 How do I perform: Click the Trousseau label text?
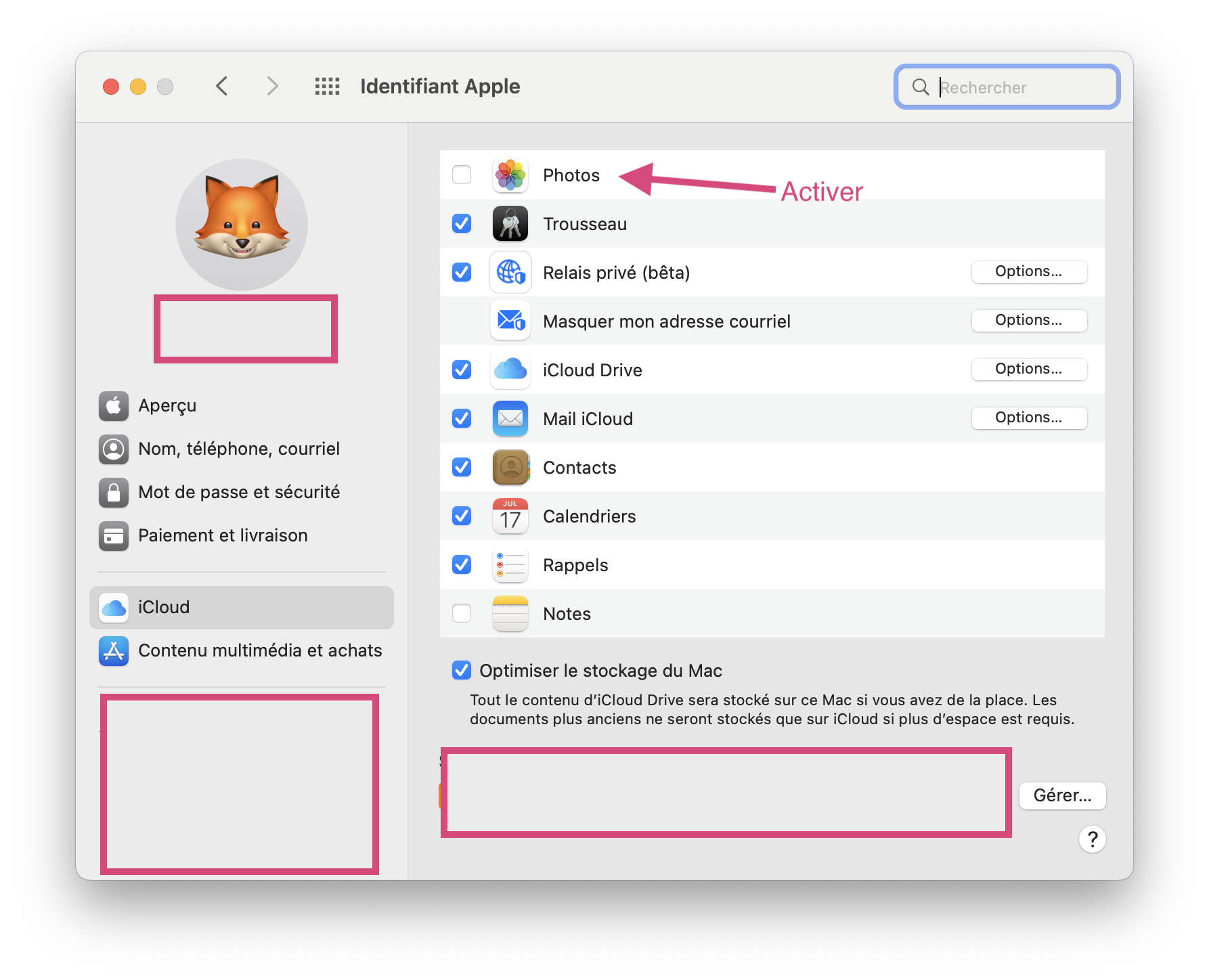[585, 225]
